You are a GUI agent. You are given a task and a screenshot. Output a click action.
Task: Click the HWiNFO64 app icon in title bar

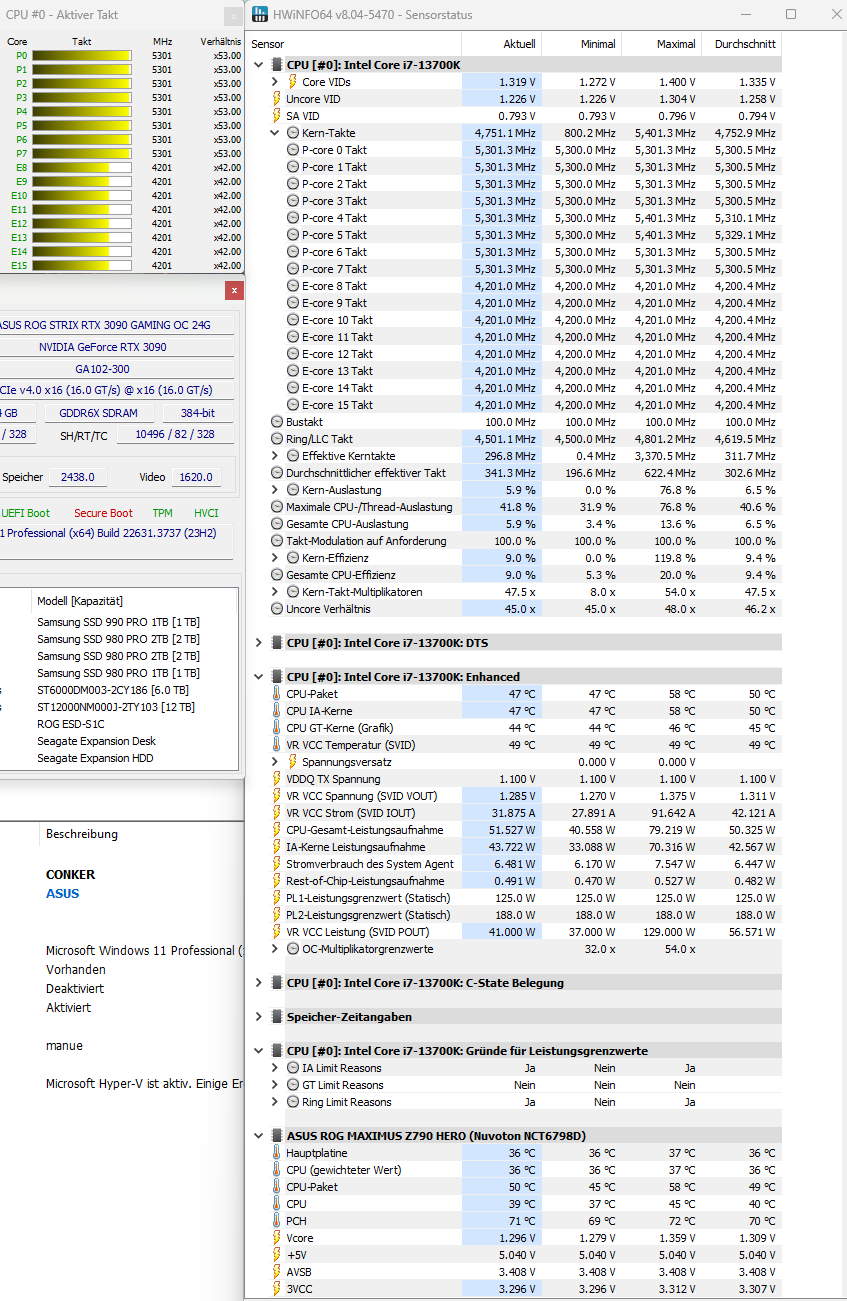pyautogui.click(x=260, y=15)
